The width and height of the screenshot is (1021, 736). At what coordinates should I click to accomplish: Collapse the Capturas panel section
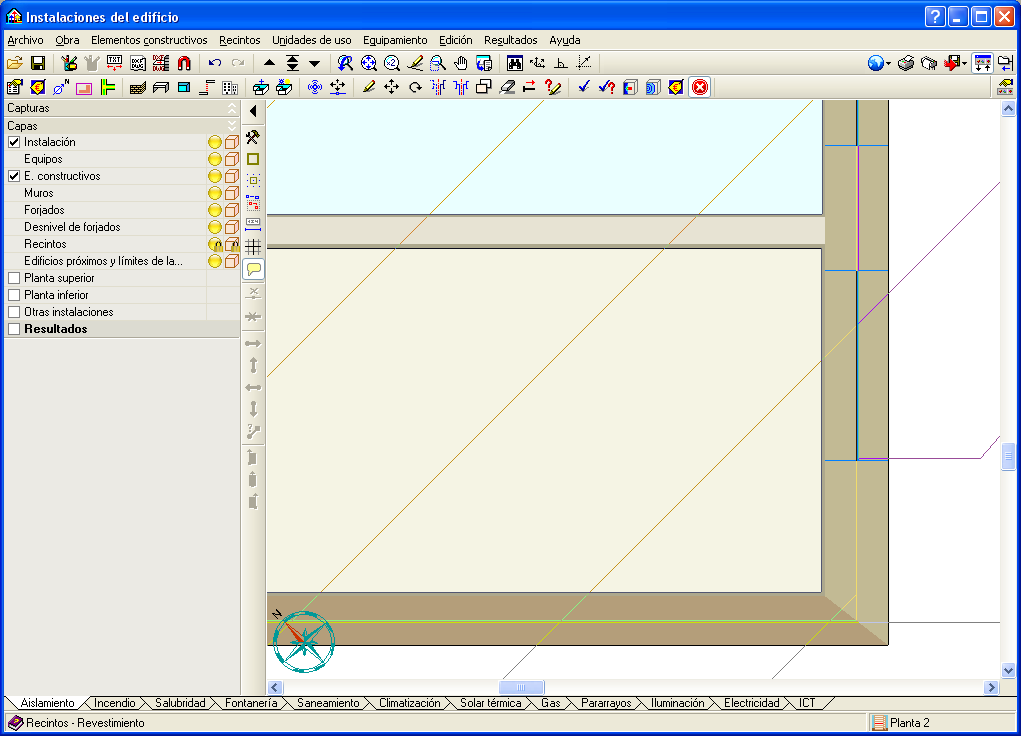232,108
